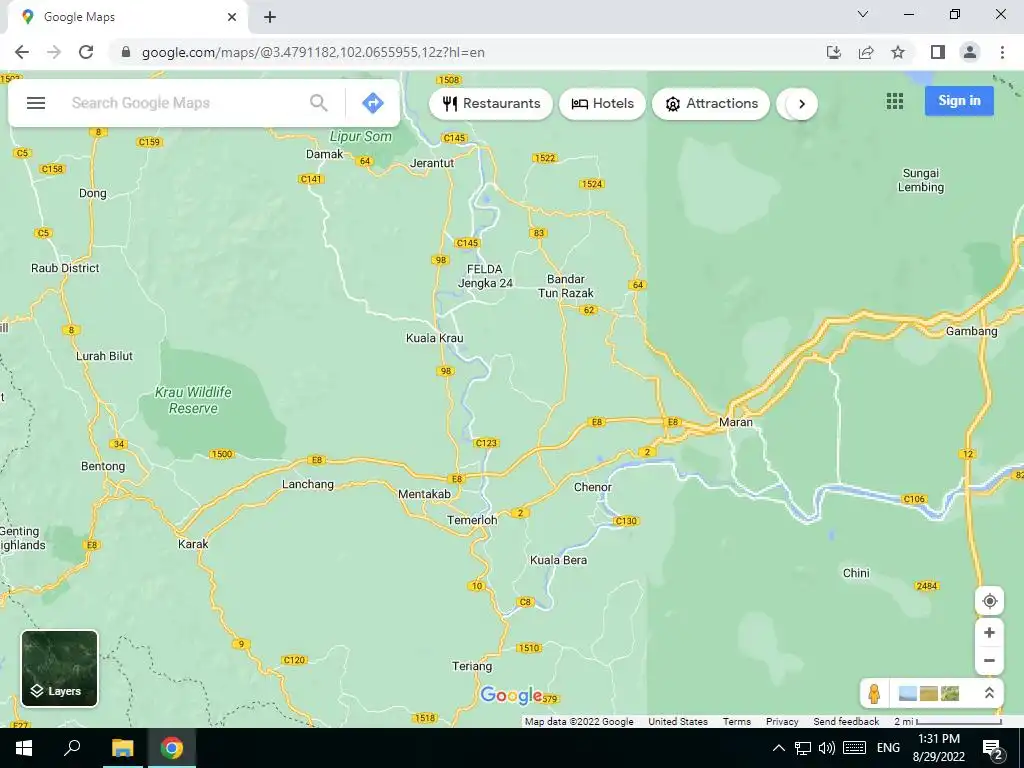Click the search magnifier icon in Maps
1024x768 pixels.
pyautogui.click(x=319, y=103)
